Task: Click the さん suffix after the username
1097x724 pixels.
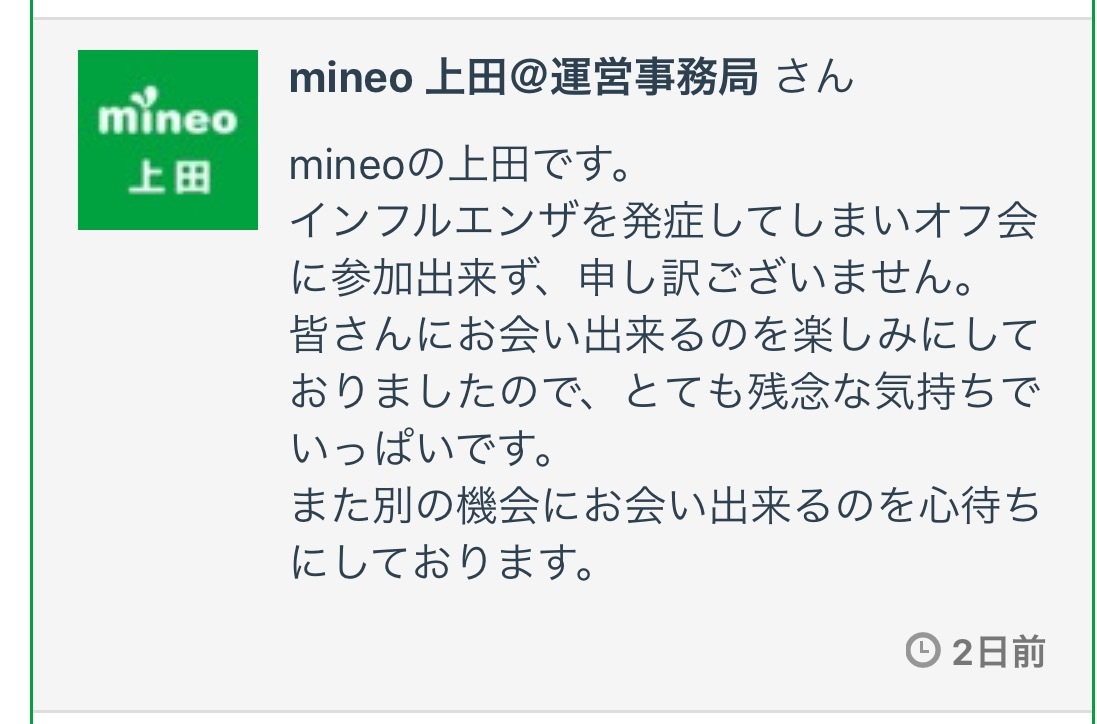Action: coord(815,78)
